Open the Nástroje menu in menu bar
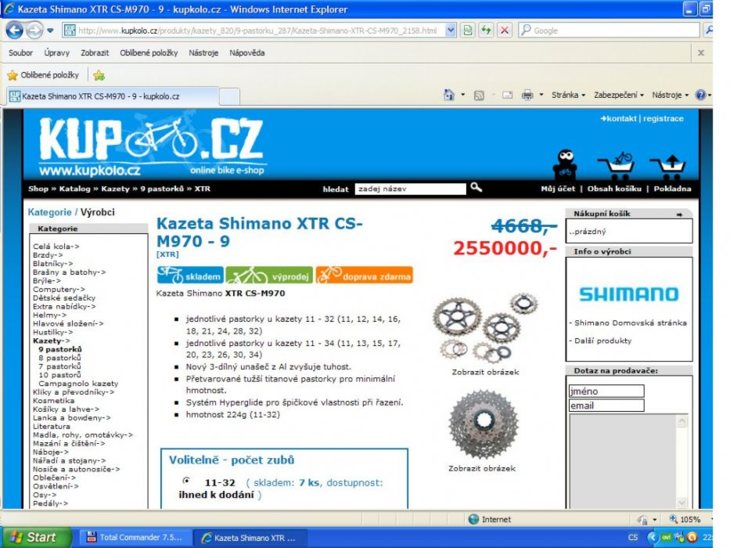The height and width of the screenshot is (548, 730). 203,53
